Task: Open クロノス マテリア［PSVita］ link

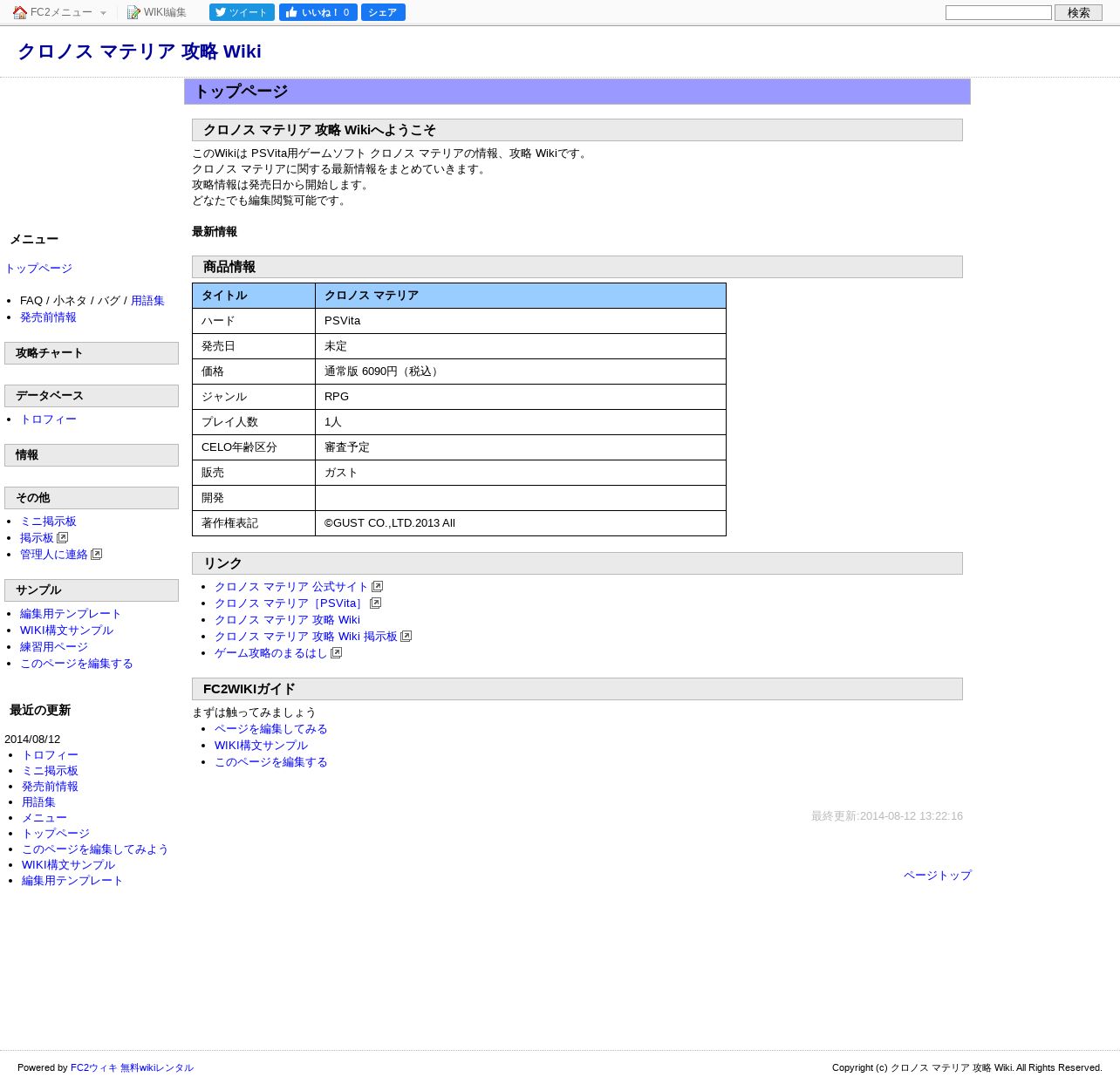Action: 290,603
